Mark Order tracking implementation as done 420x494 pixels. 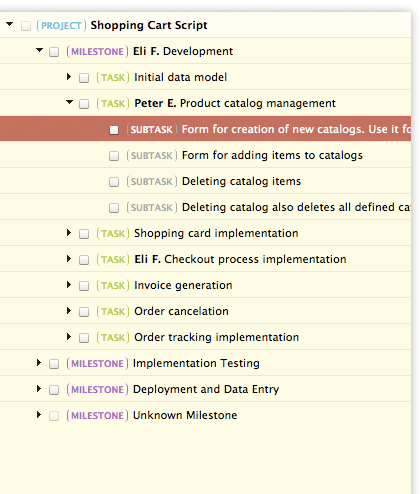pos(84,338)
